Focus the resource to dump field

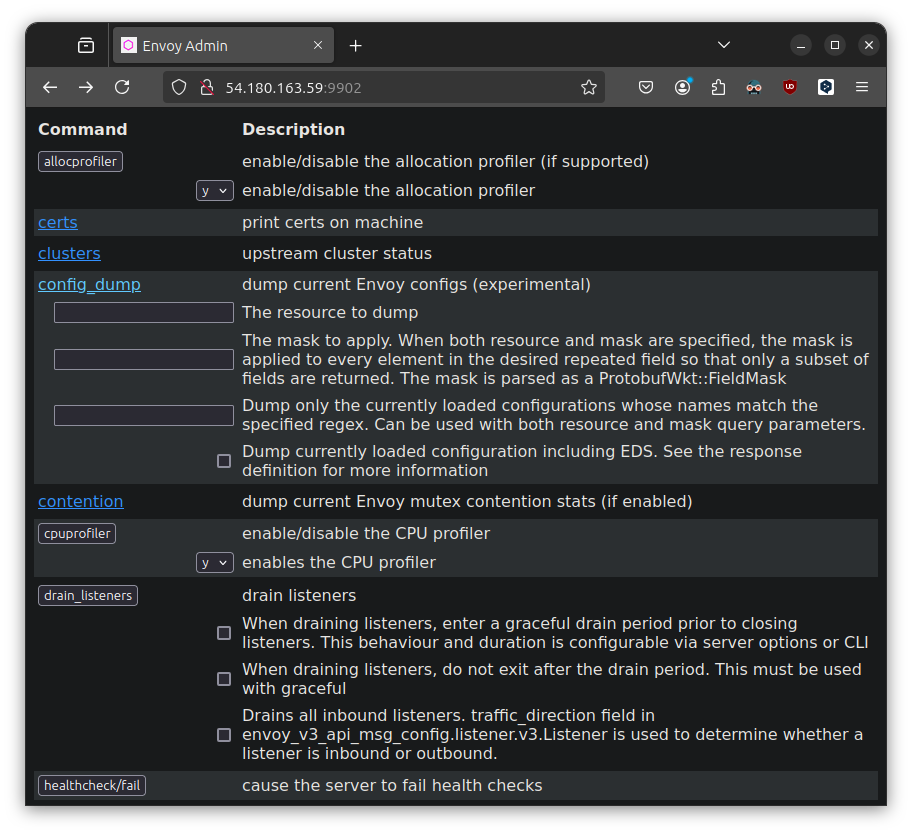tap(144, 312)
